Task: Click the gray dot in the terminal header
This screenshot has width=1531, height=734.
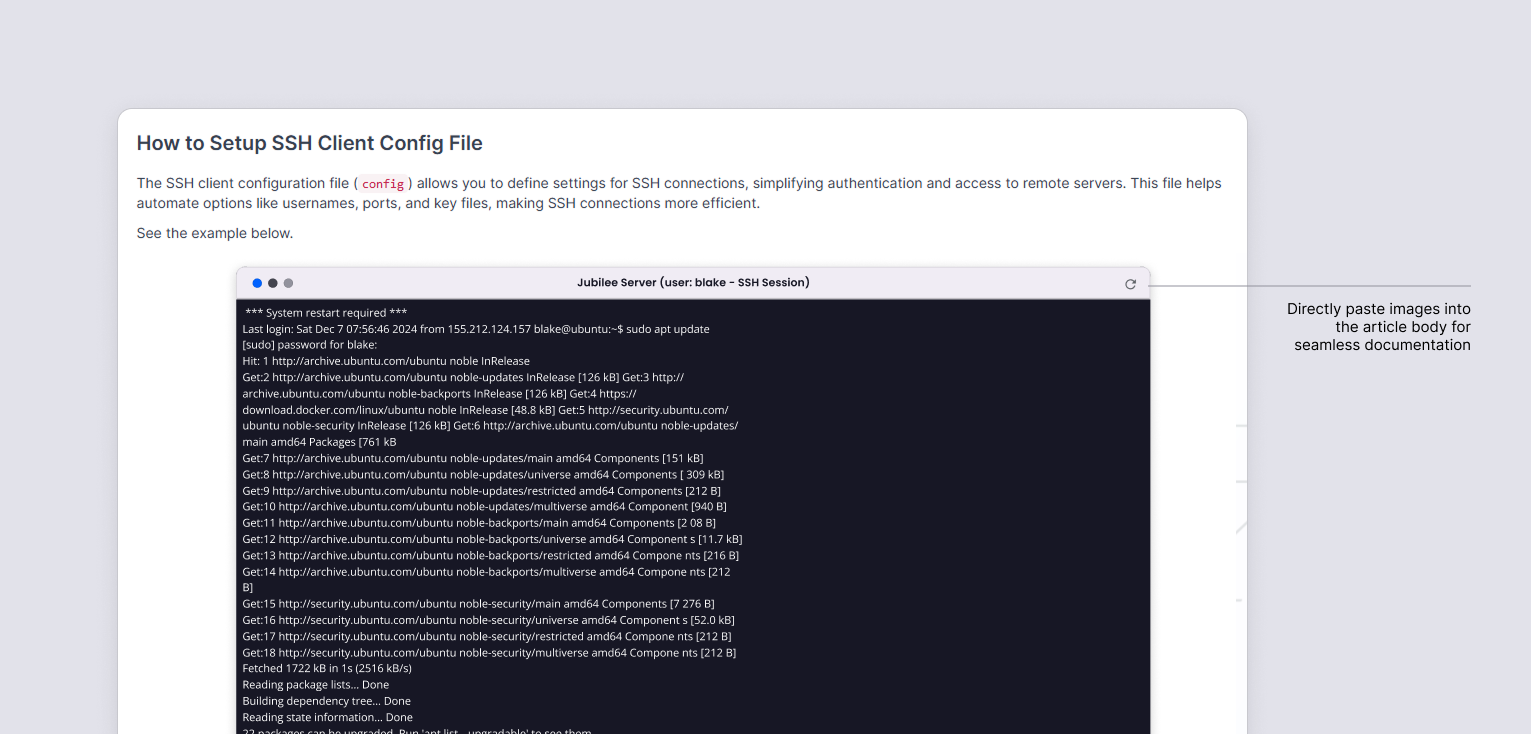Action: [289, 283]
